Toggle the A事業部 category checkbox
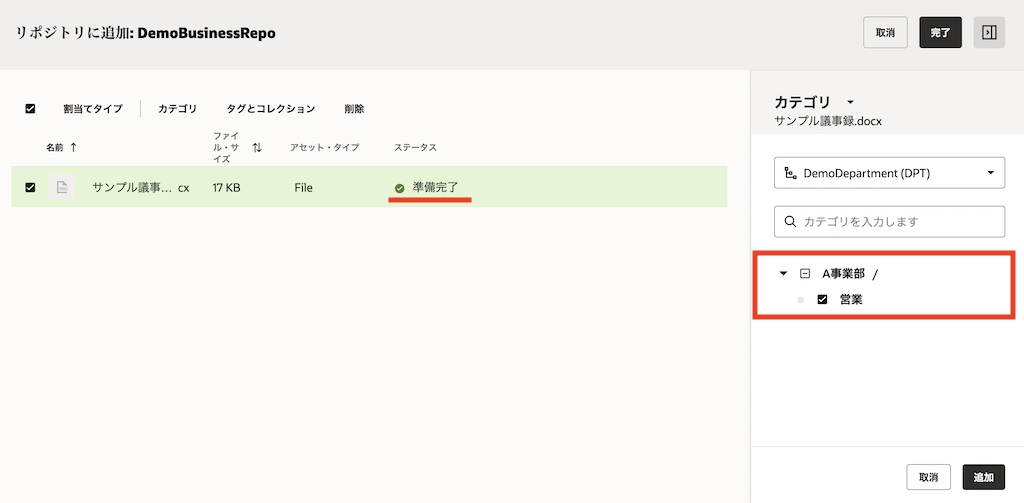This screenshot has height=503, width=1024. coord(805,273)
